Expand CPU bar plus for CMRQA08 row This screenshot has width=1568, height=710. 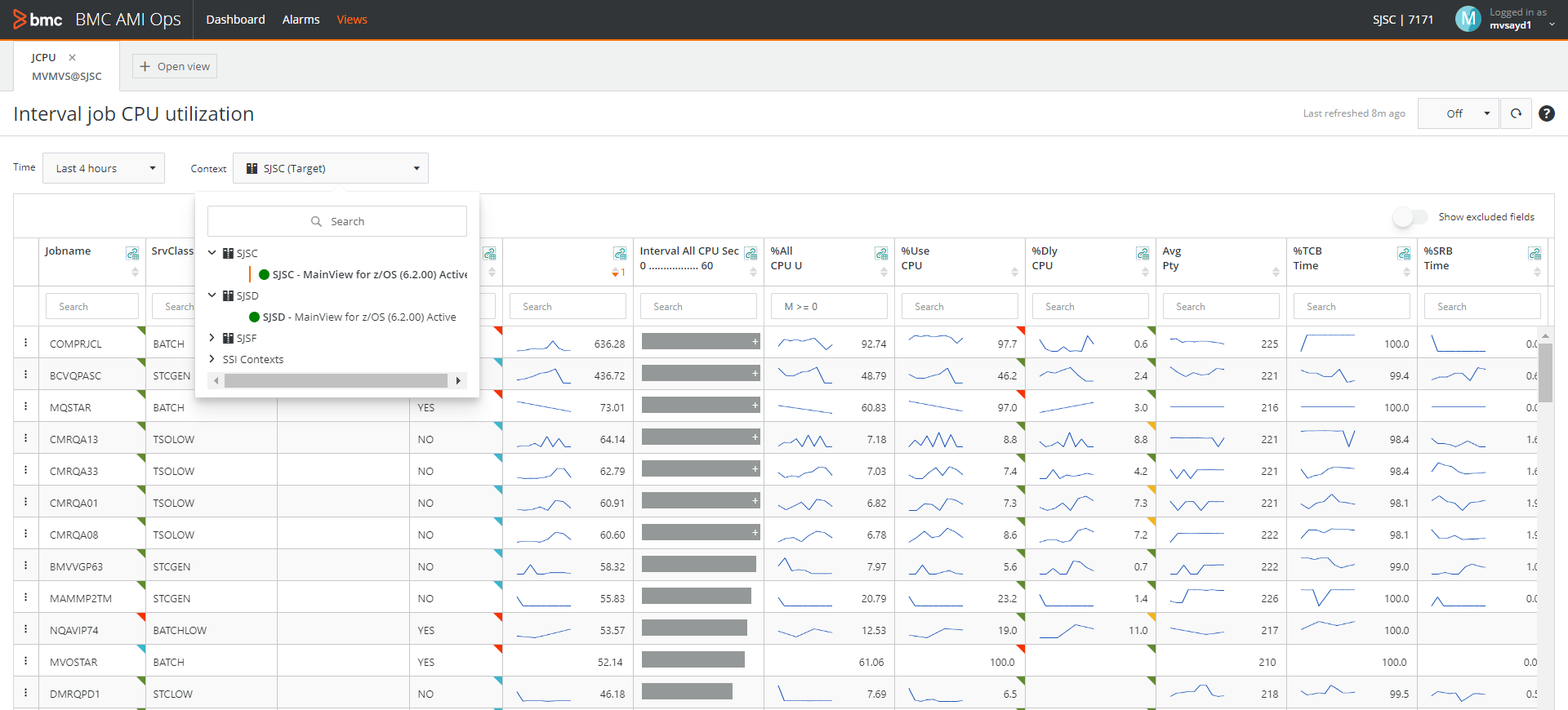pyautogui.click(x=755, y=532)
